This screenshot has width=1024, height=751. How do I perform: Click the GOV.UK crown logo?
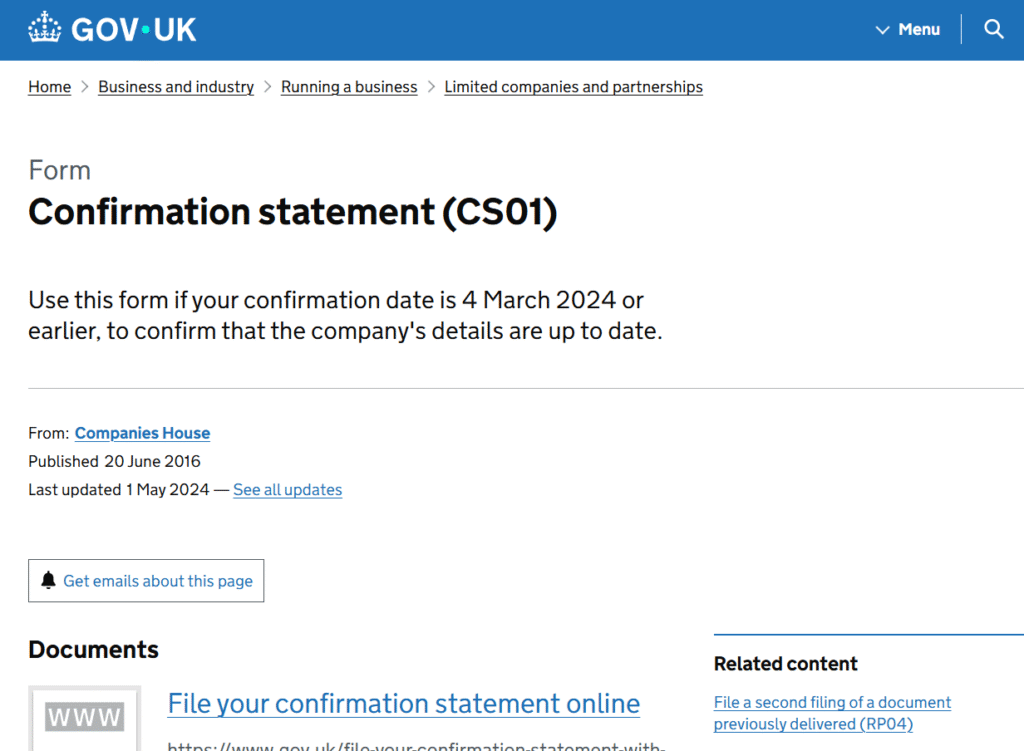(x=45, y=28)
